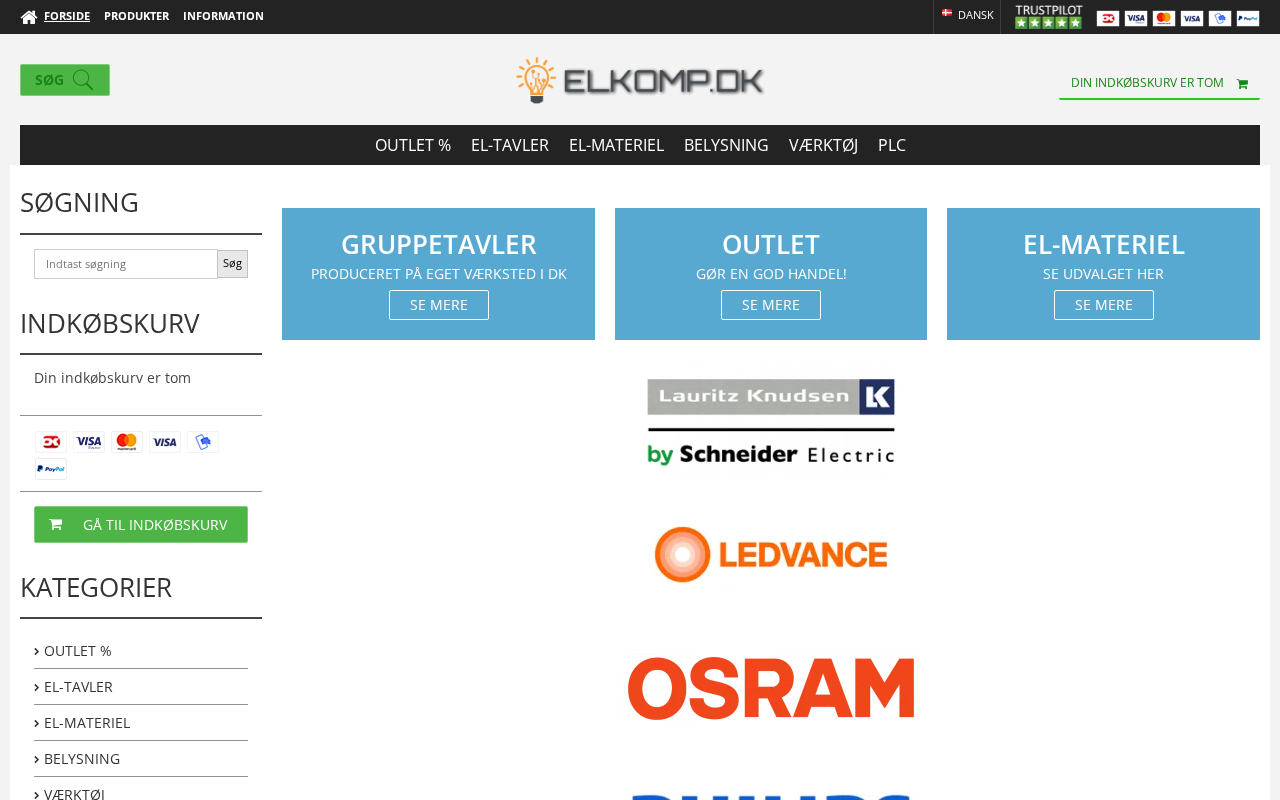Click the Kategorier sidebar heading
The image size is (1280, 800).
coord(96,588)
